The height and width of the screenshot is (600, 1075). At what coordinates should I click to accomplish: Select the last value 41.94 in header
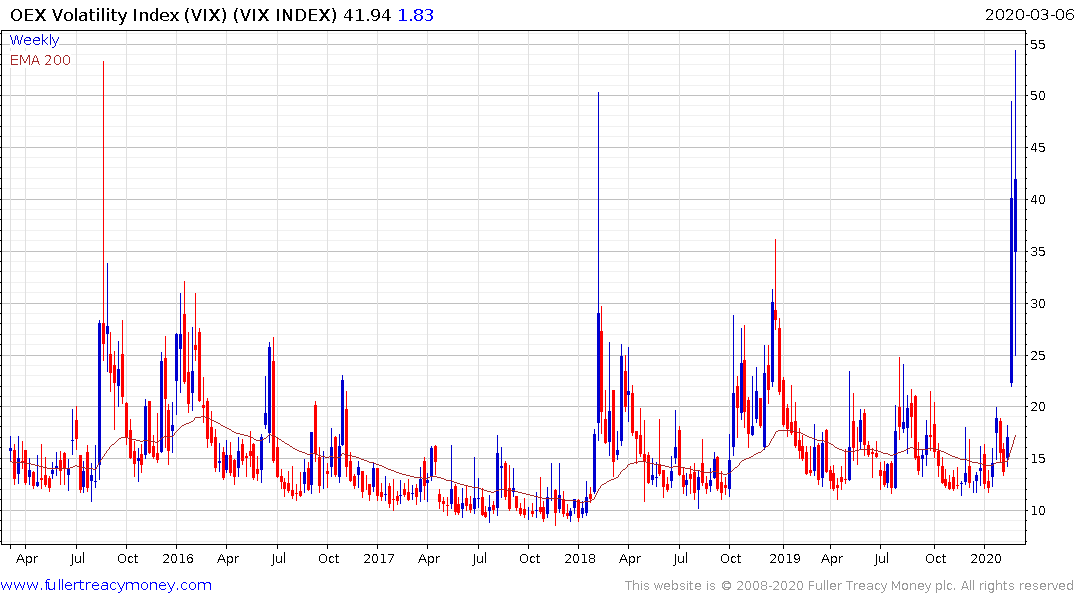coord(367,15)
